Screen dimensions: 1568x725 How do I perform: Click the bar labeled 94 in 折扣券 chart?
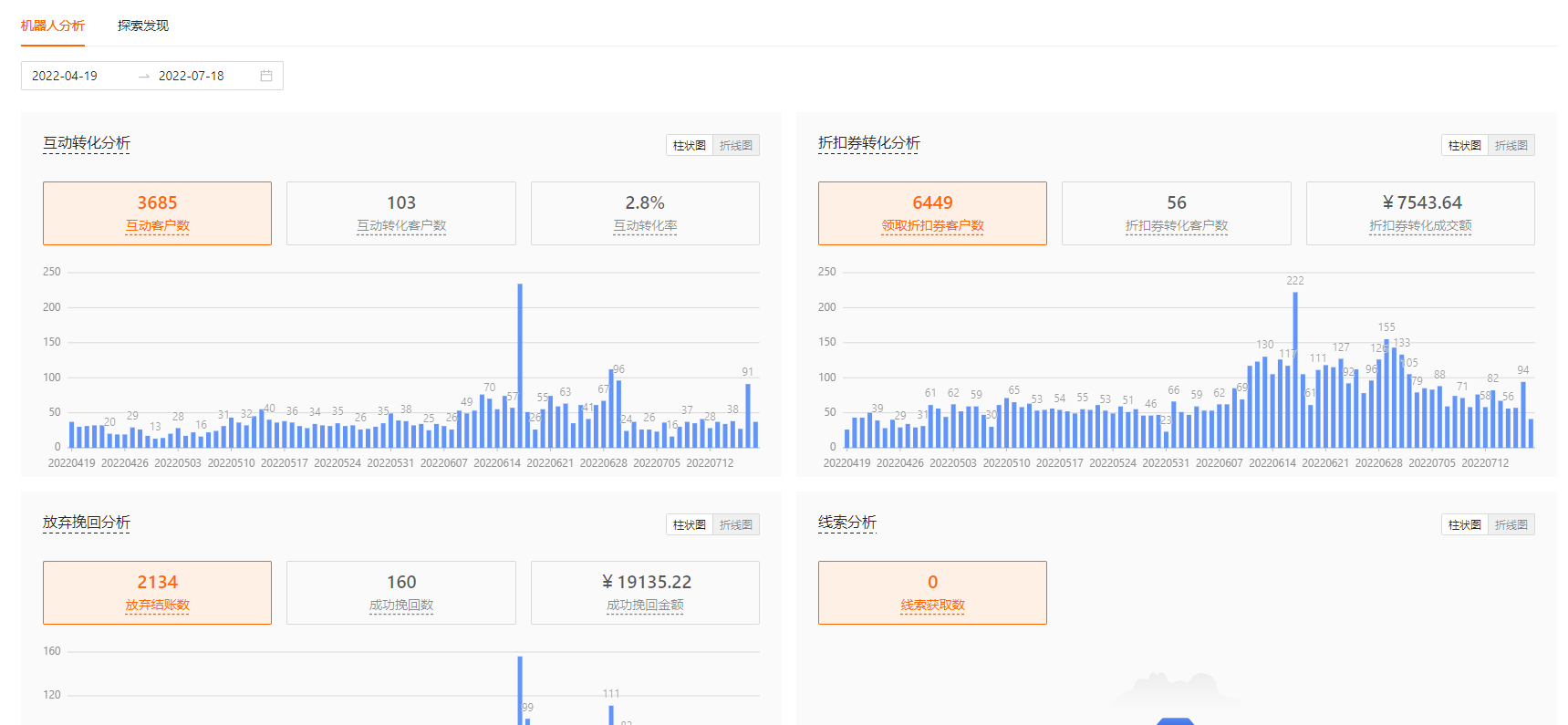(1523, 415)
